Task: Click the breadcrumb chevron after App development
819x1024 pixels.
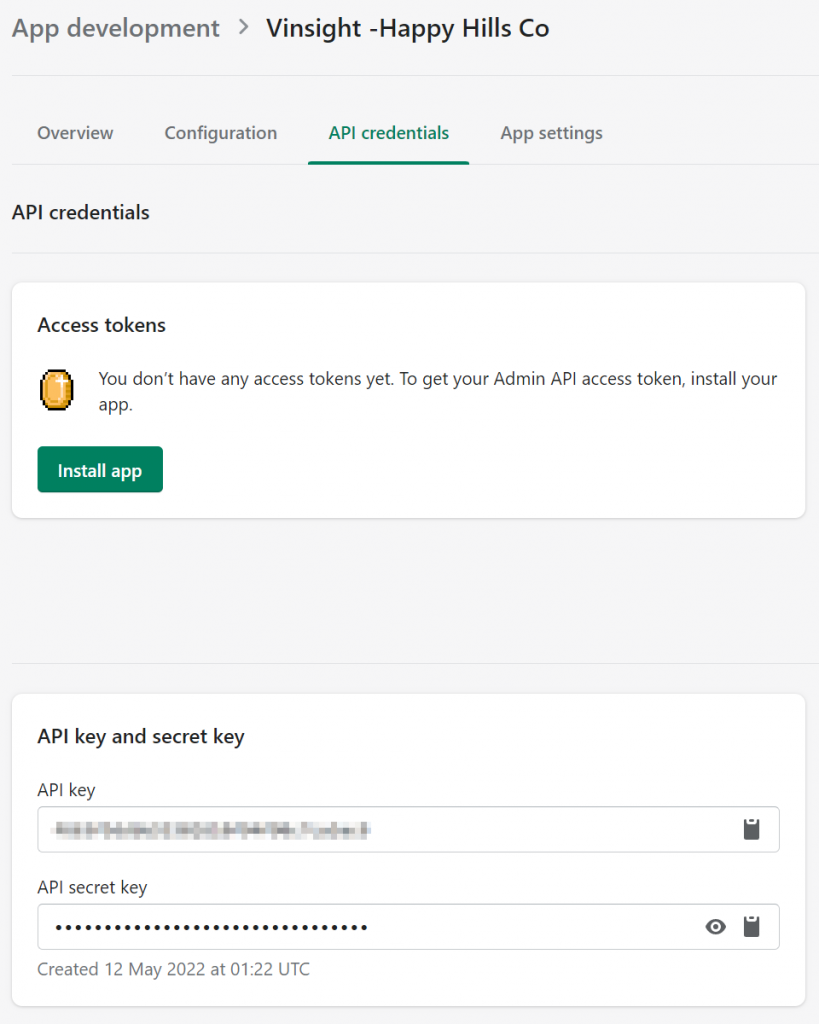Action: [241, 28]
